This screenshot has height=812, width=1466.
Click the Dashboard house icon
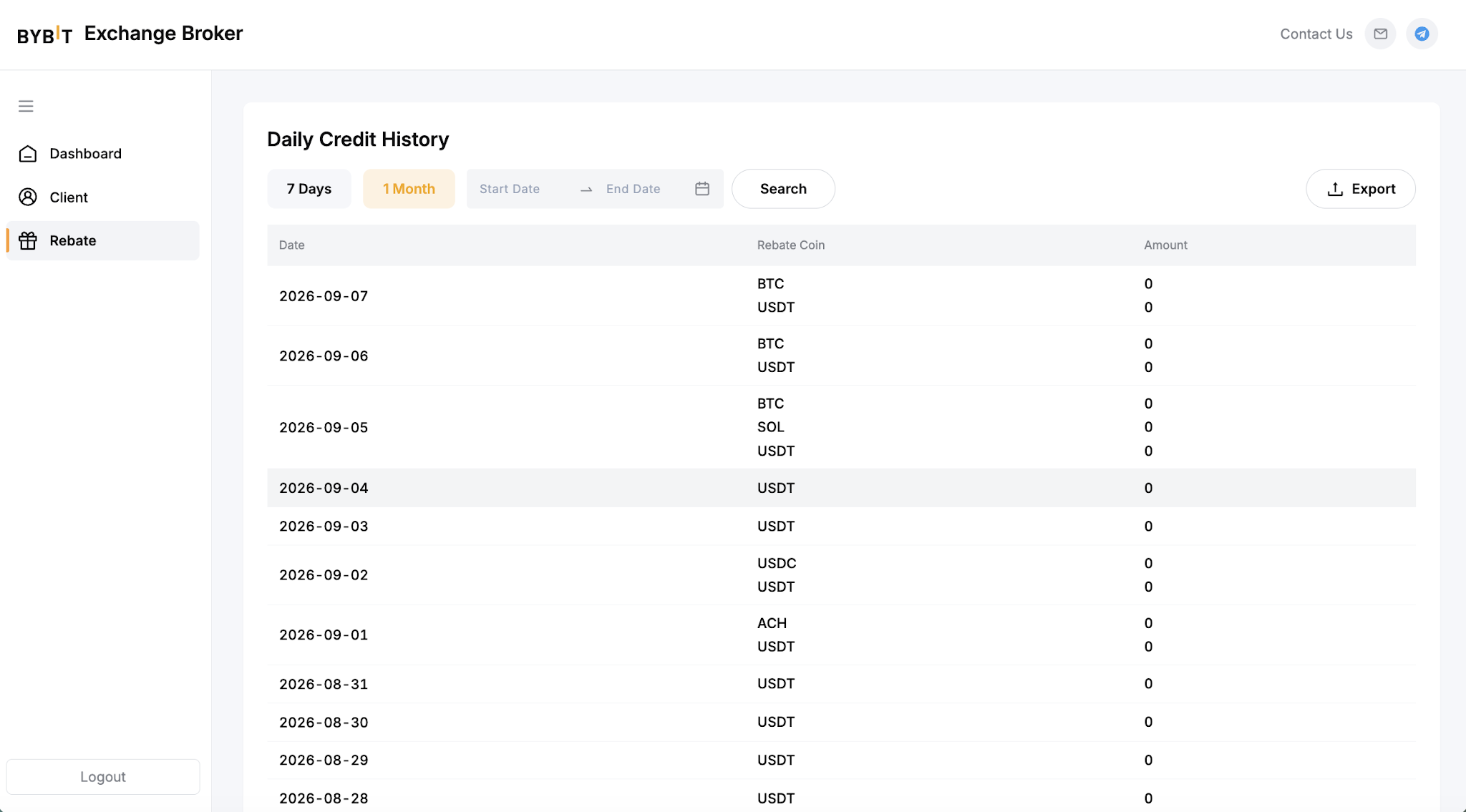(28, 154)
